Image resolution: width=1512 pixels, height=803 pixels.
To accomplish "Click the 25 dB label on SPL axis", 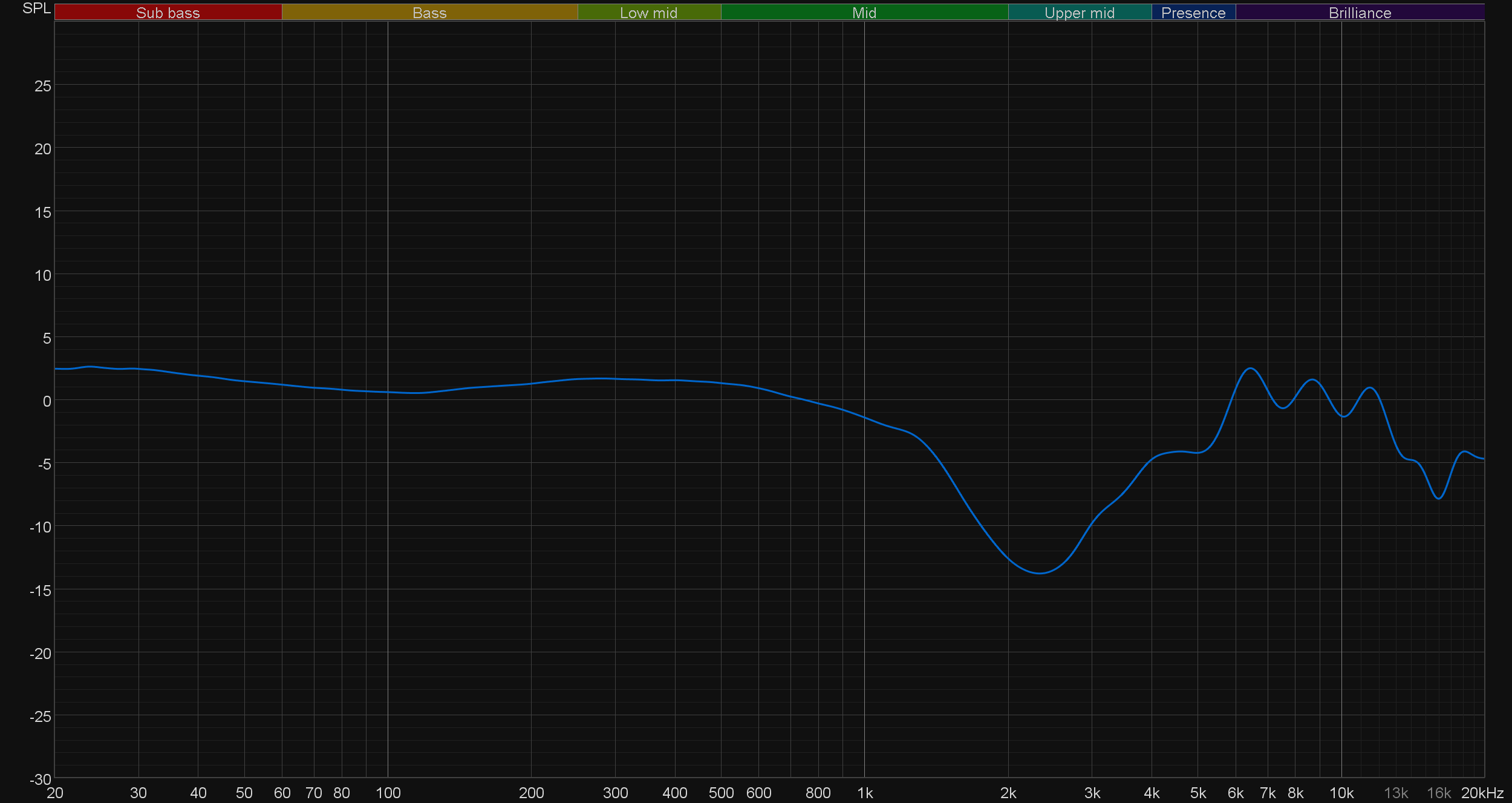I will (x=43, y=86).
